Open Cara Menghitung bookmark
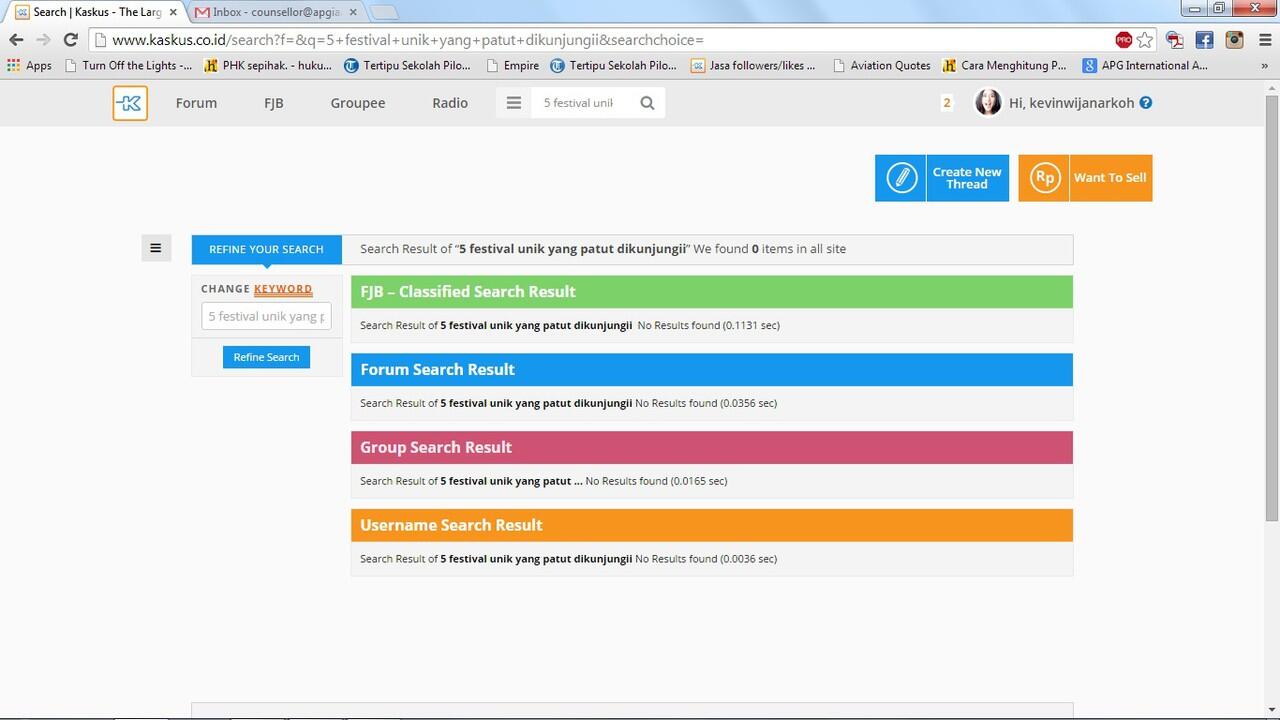This screenshot has height=720, width=1280. [1005, 65]
